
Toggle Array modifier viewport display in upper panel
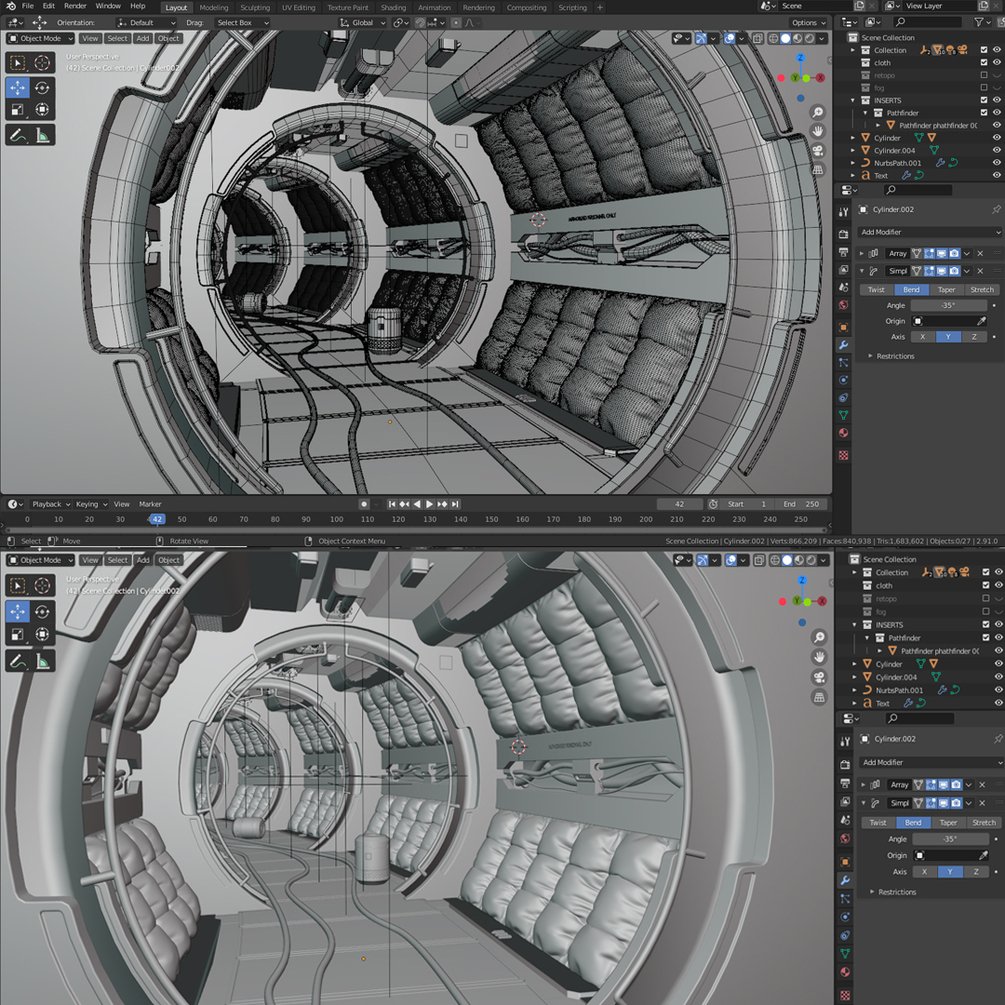(x=942, y=253)
